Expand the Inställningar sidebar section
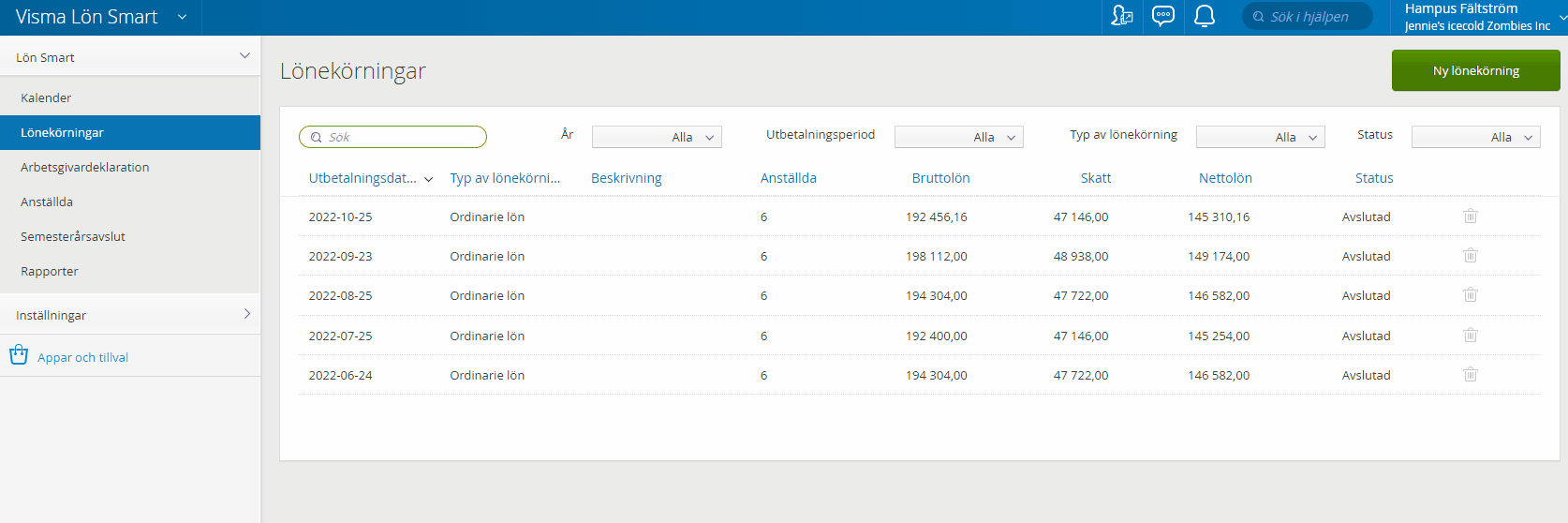 point(130,315)
